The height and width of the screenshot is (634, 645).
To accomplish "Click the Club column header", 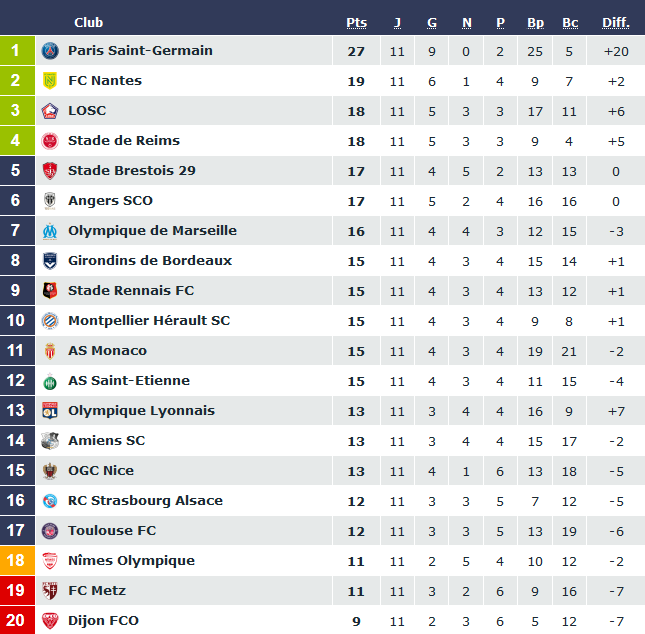I will 88,23.
